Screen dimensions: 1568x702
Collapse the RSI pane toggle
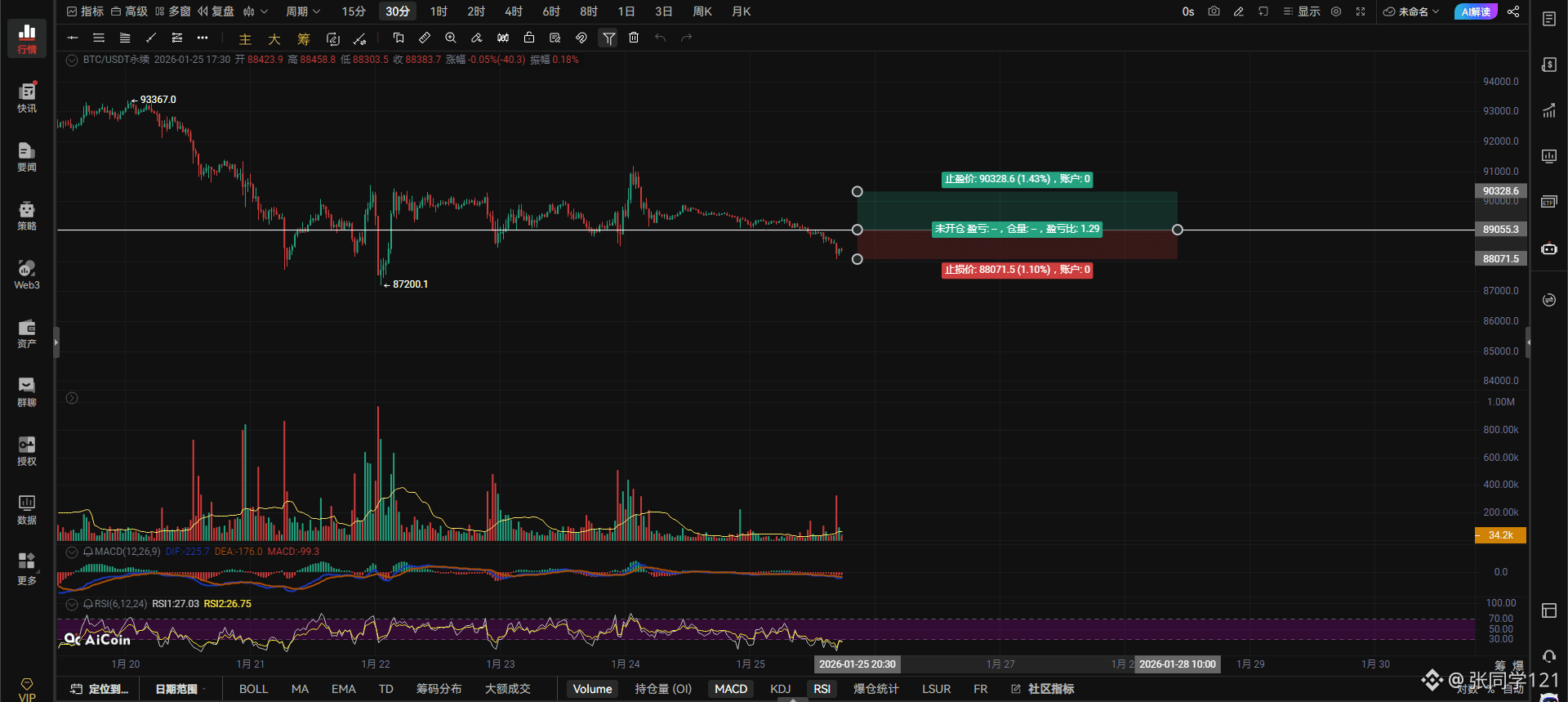click(72, 605)
